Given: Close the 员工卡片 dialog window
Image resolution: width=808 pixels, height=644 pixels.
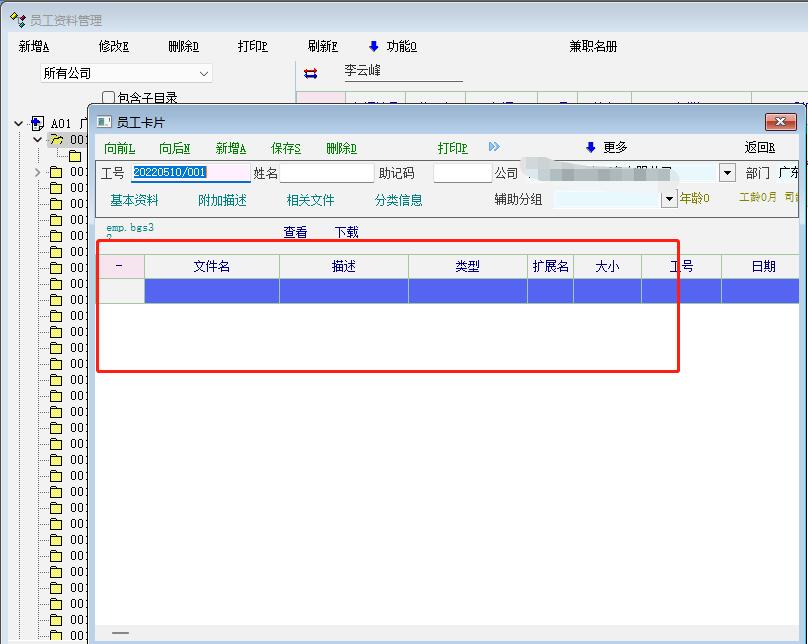Looking at the screenshot, I should pos(780,122).
